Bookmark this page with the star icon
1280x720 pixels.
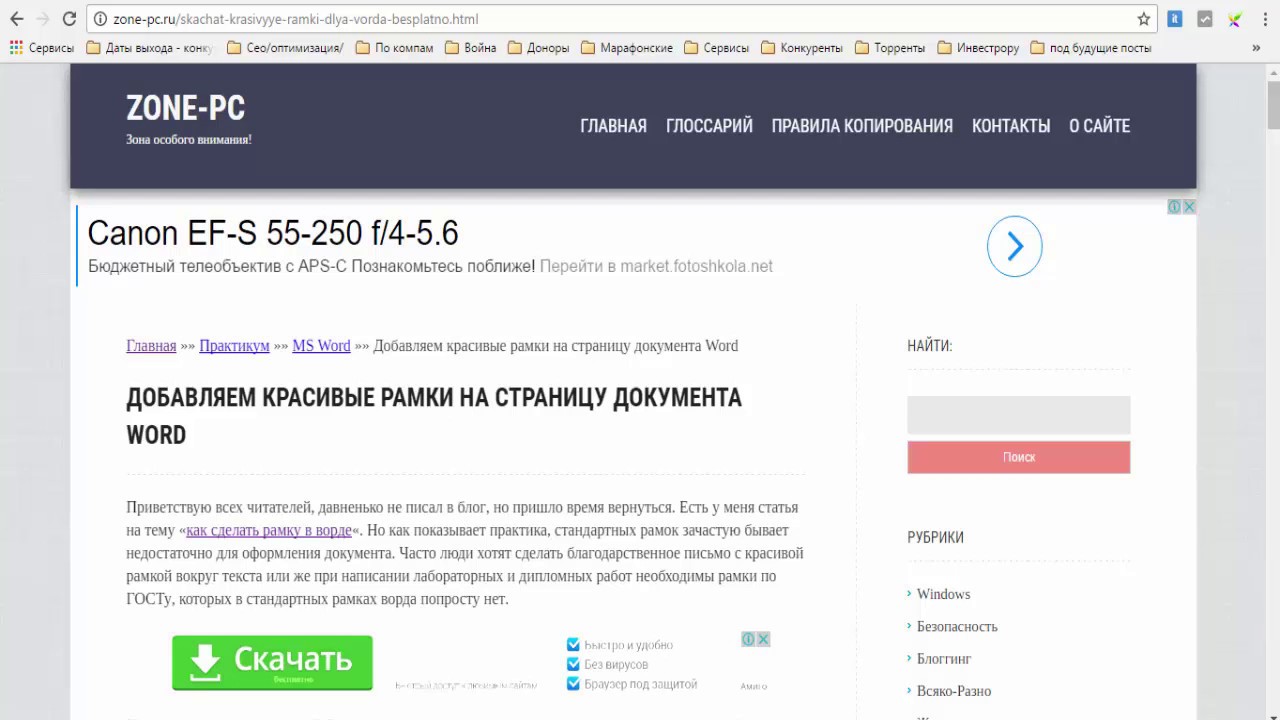coord(1144,19)
